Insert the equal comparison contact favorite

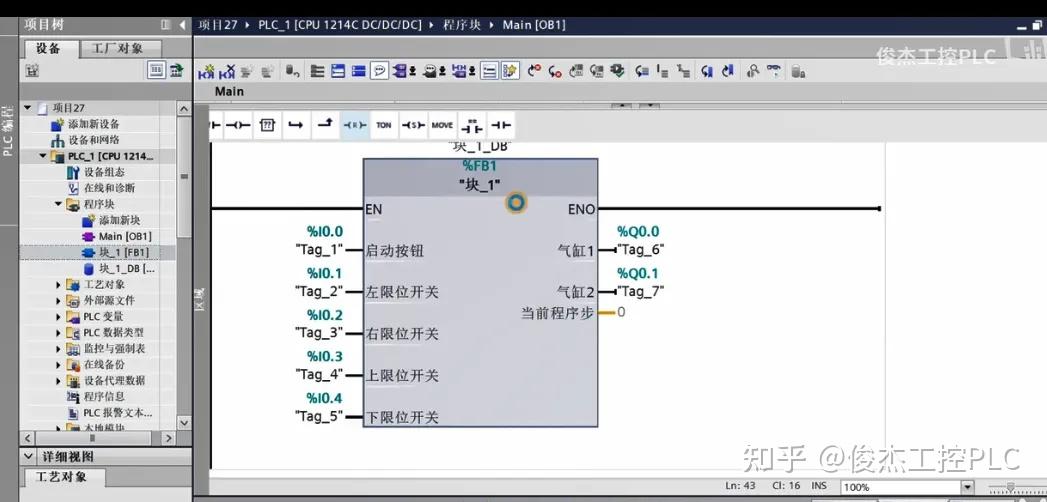pyautogui.click(x=471, y=125)
